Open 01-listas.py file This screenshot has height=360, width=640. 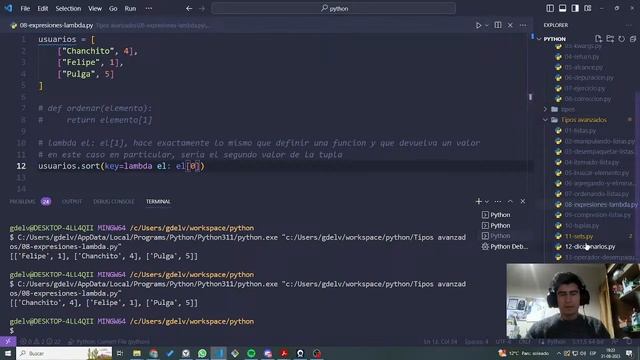tap(580, 131)
